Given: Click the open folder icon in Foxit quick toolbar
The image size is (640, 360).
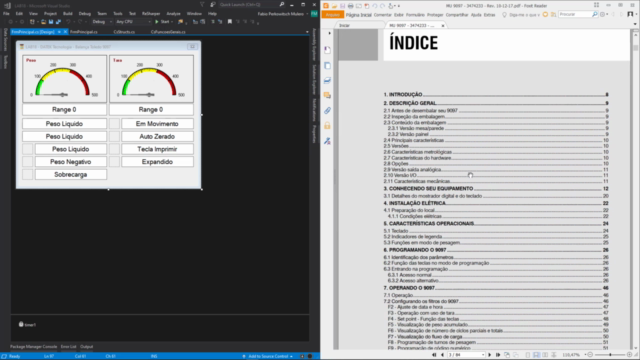Looking at the screenshot, I should click(x=334, y=6).
